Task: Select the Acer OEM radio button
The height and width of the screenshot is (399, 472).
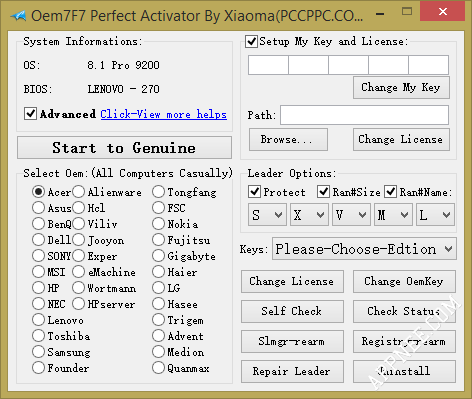Action: pyautogui.click(x=38, y=192)
